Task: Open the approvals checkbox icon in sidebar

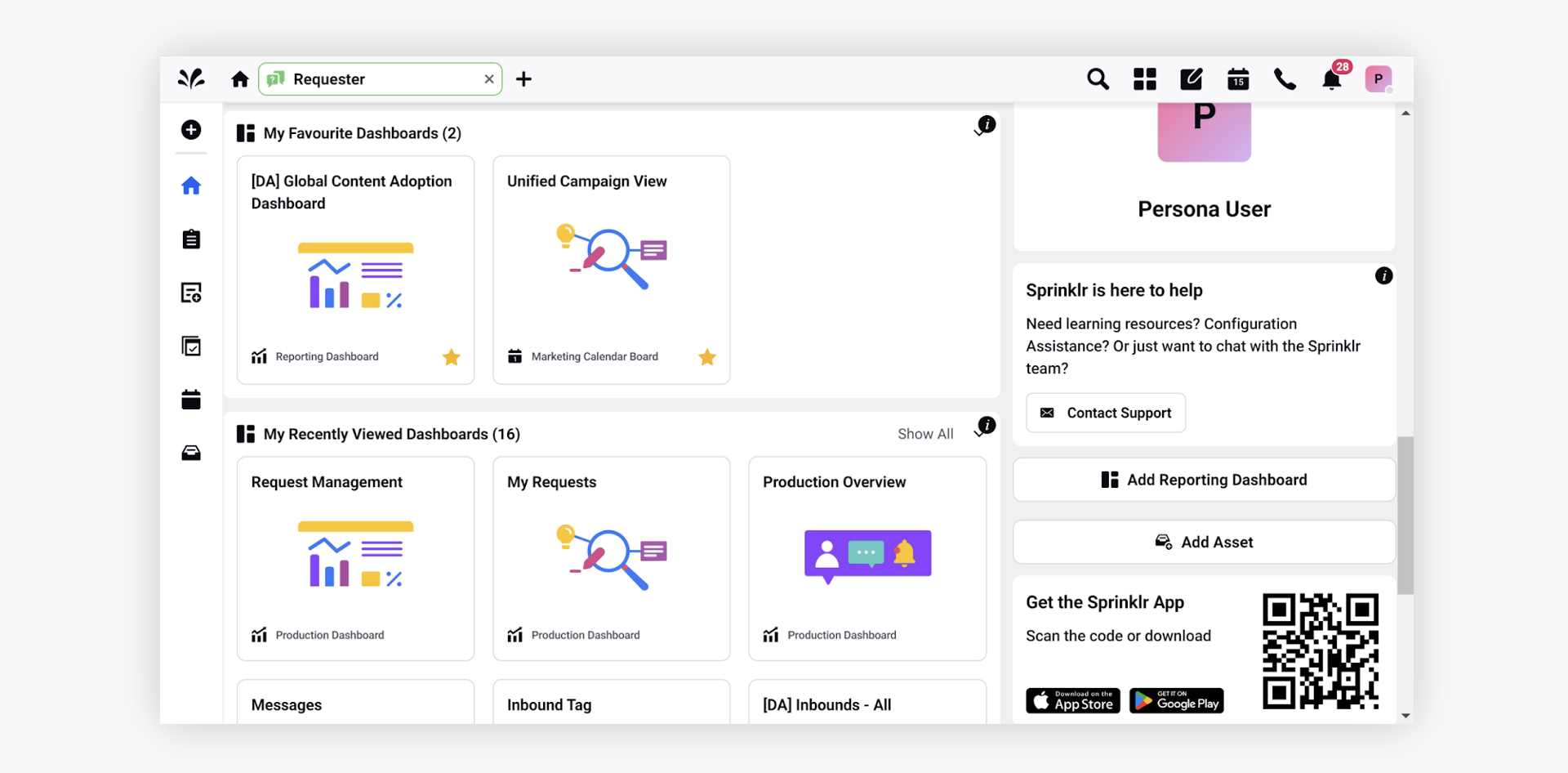Action: [191, 346]
